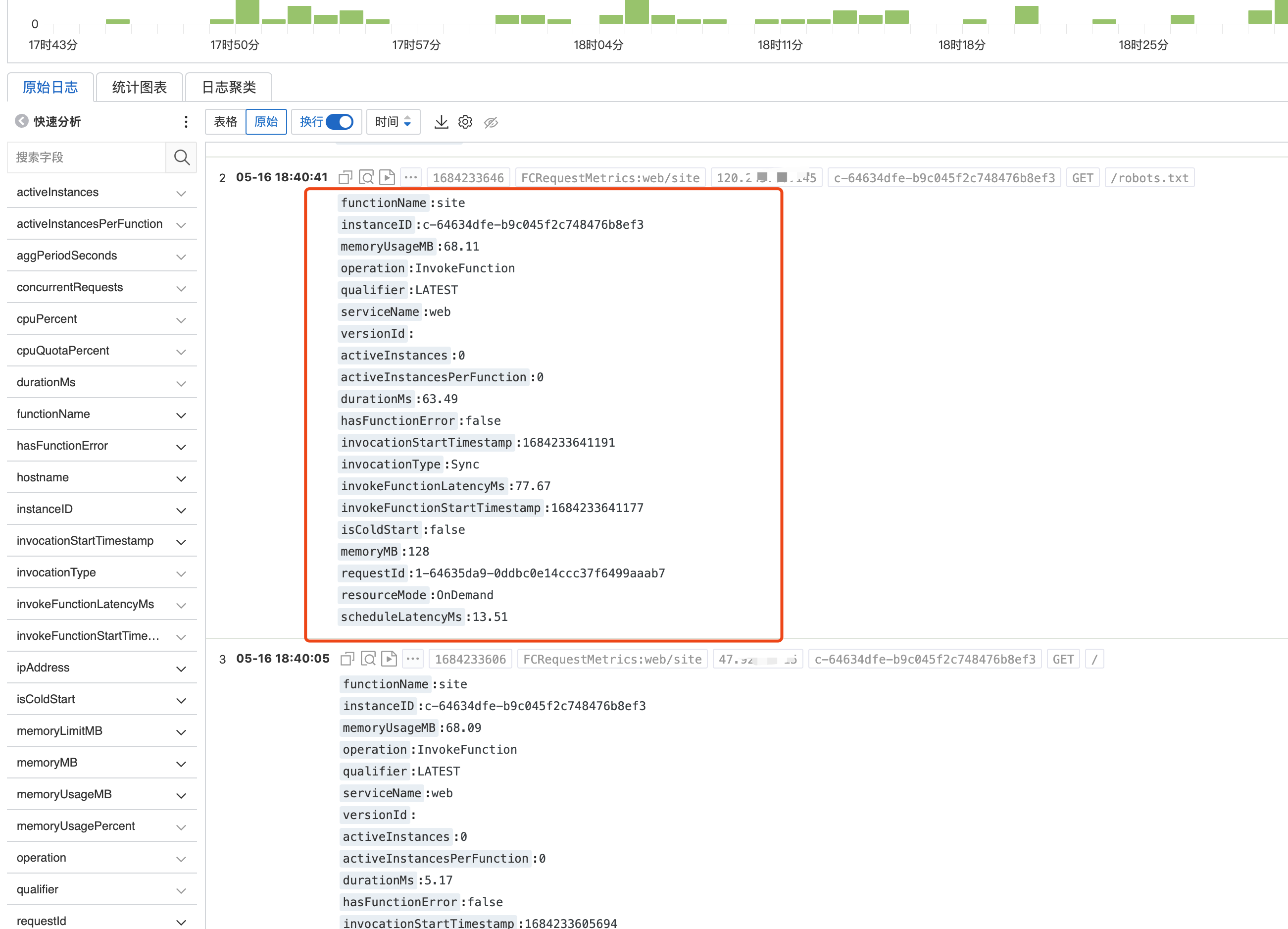The image size is (1288, 929).
Task: Expand the memoryLimitMB field chevron
Action: (181, 732)
